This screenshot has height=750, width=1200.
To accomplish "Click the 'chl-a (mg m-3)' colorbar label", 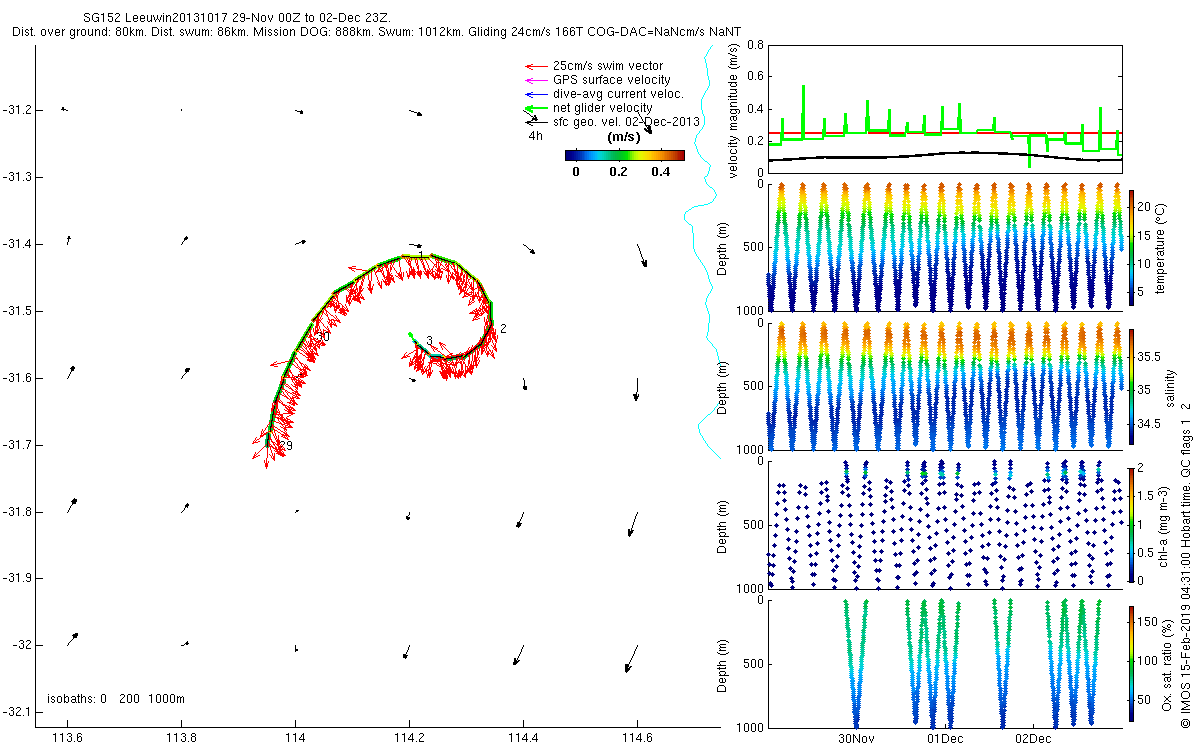I will click(1162, 524).
